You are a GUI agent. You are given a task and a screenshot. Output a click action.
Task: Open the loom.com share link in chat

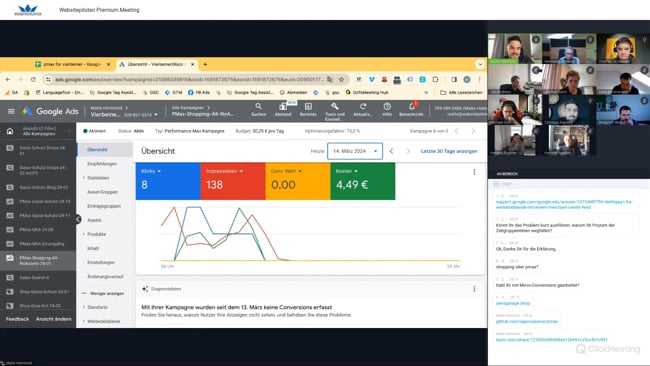[552, 340]
